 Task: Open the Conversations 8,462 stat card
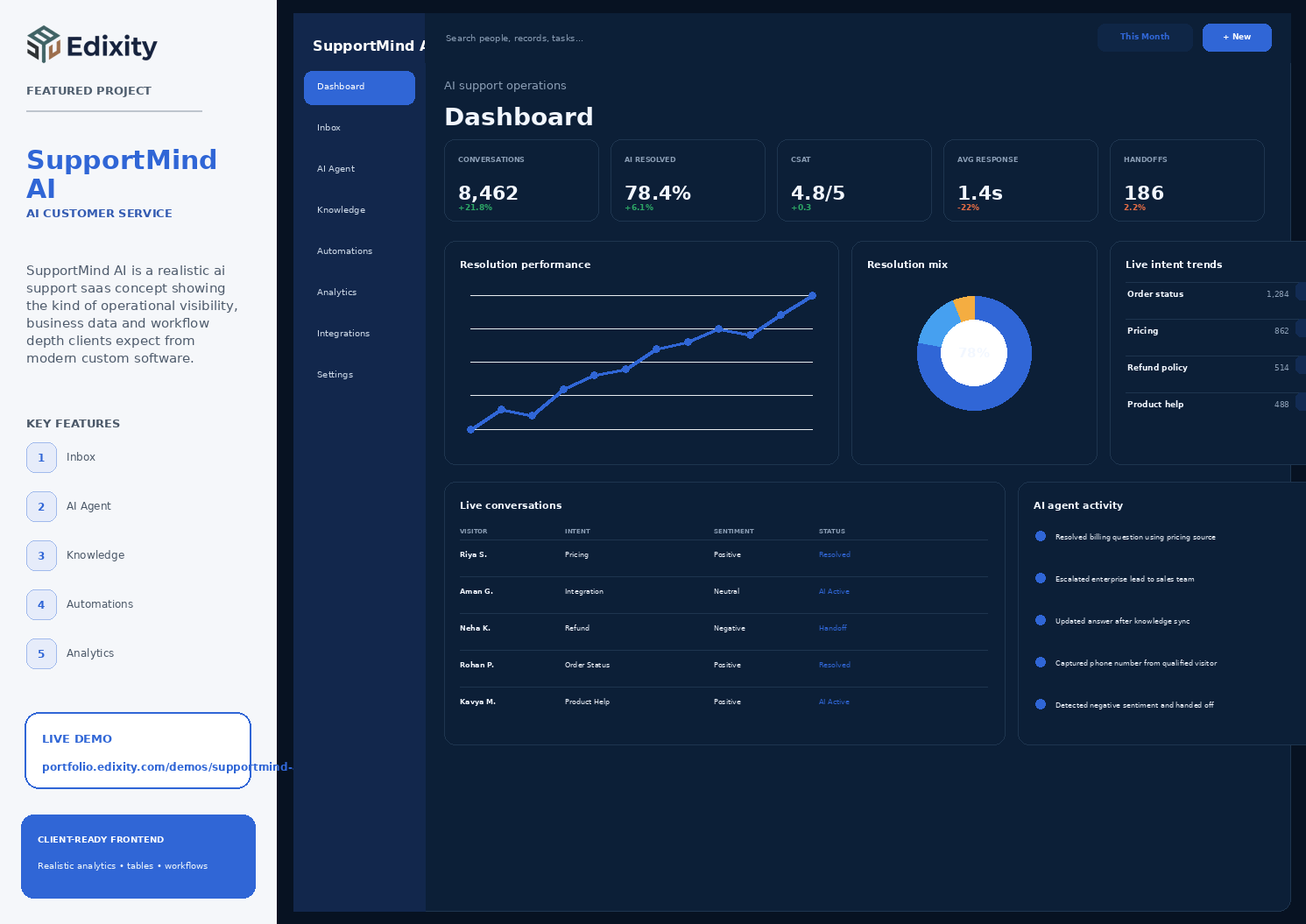521,180
